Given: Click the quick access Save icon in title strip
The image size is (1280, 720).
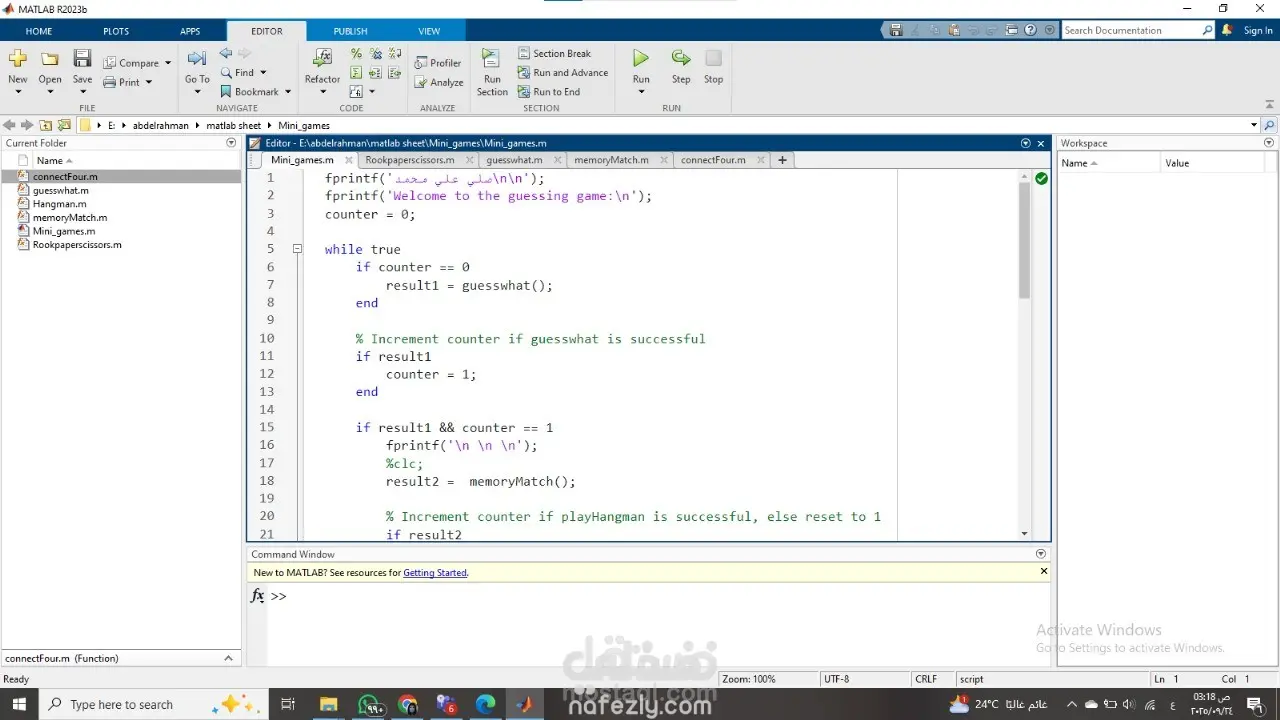Looking at the screenshot, I should pyautogui.click(x=896, y=30).
